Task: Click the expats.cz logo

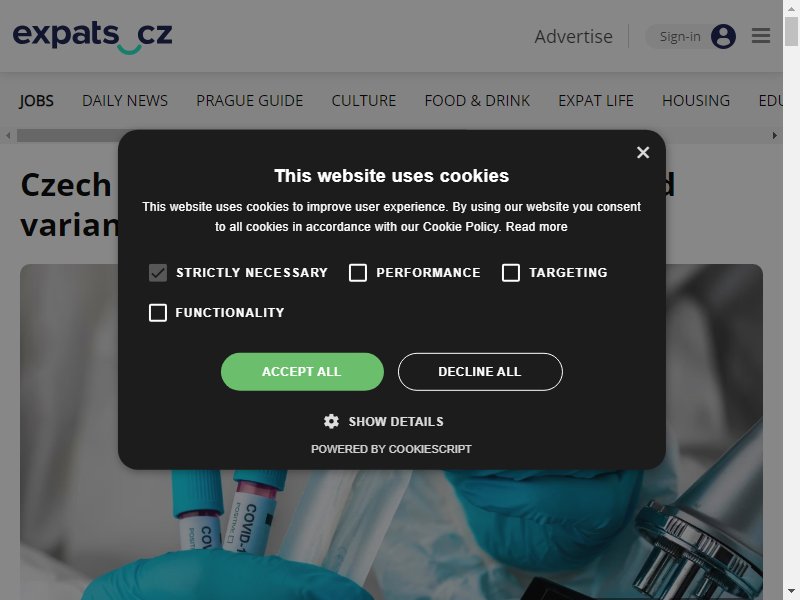Action: 92,38
